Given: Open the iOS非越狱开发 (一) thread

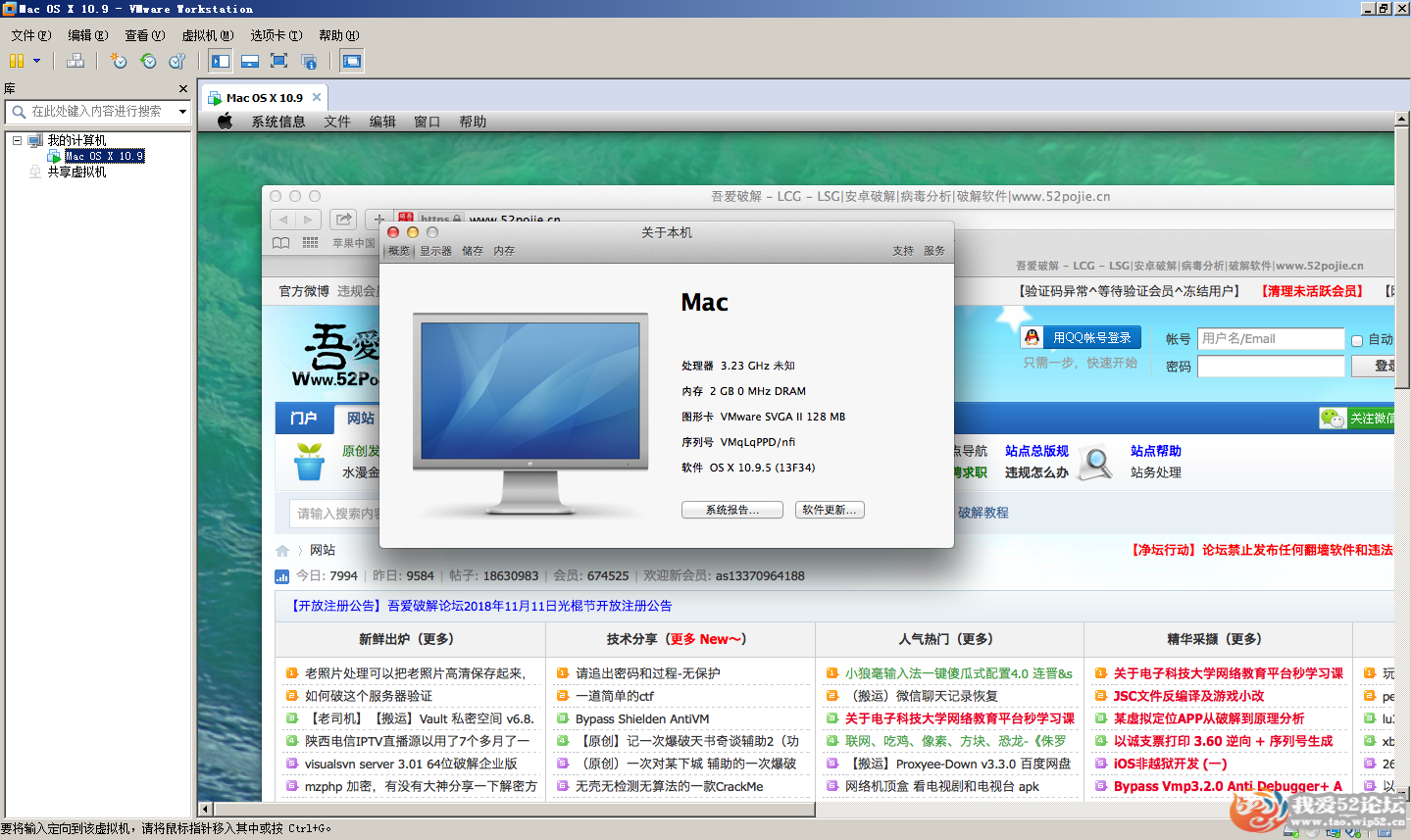Looking at the screenshot, I should tap(1170, 764).
